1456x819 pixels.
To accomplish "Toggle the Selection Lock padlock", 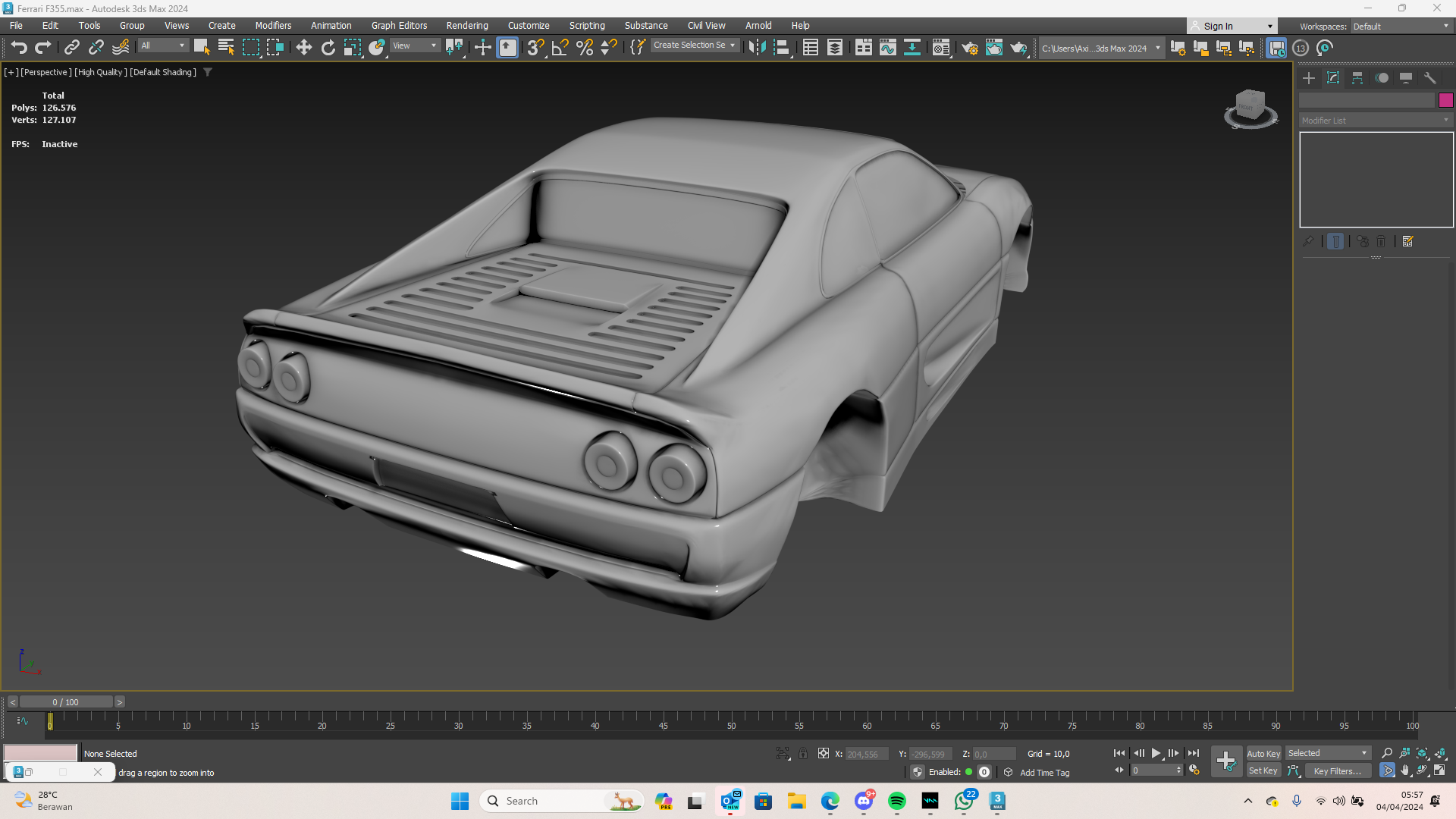I will pyautogui.click(x=803, y=754).
